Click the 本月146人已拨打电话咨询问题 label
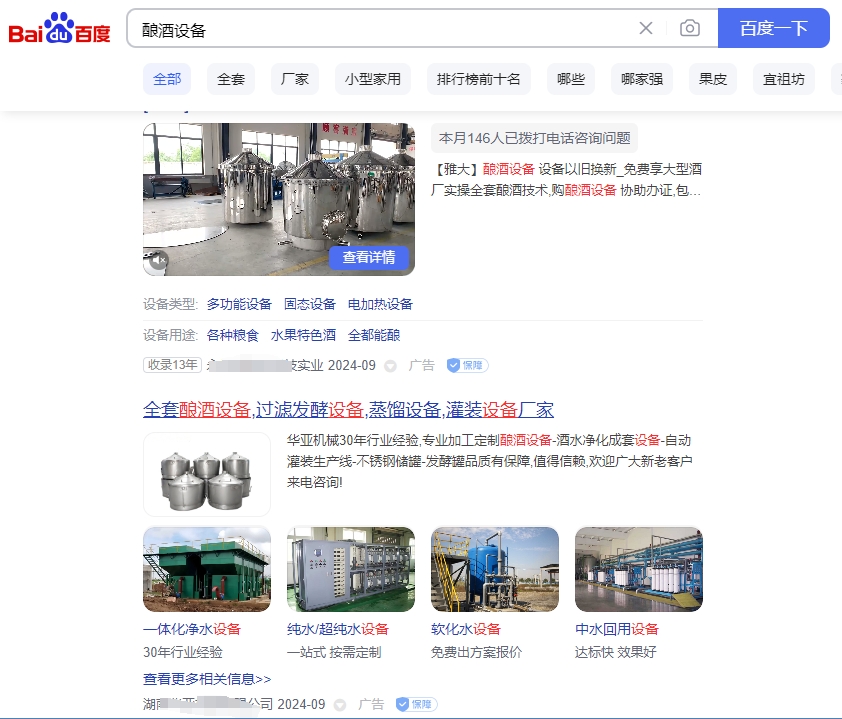This screenshot has height=719, width=842. (534, 139)
